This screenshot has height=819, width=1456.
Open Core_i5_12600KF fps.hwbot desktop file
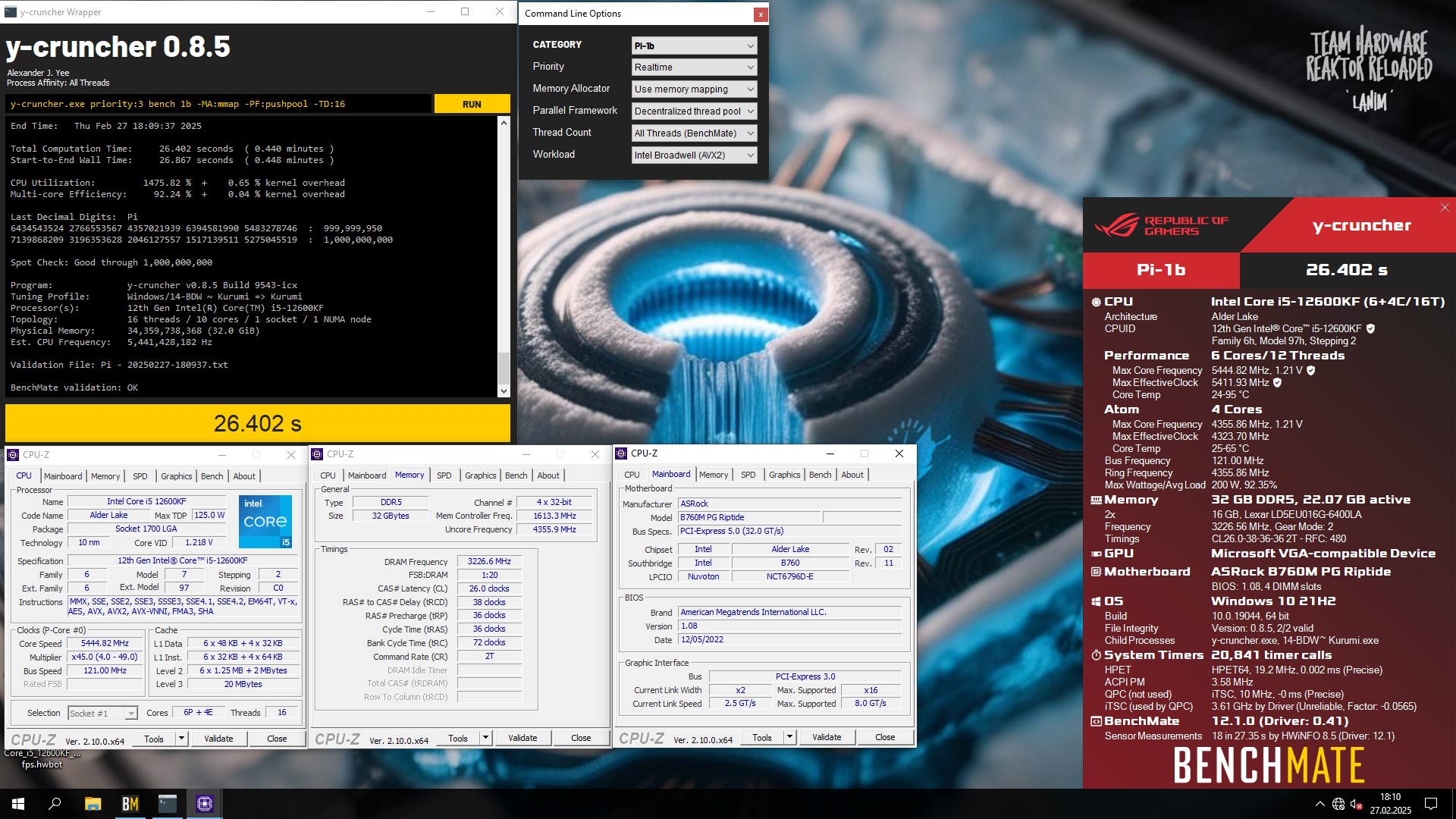coord(42,758)
